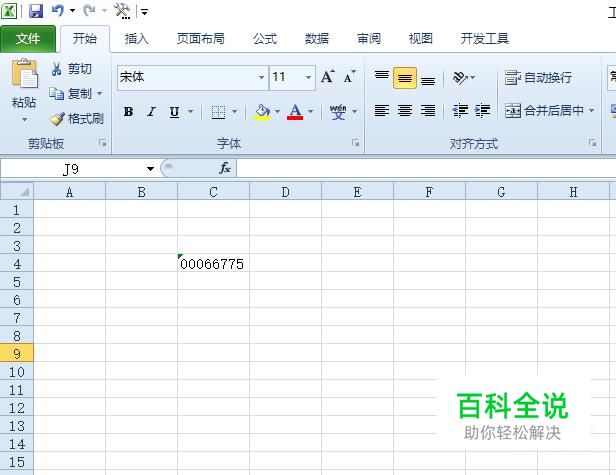616x475 pixels.
Task: Click the Copy (复制) button
Action: 71,94
